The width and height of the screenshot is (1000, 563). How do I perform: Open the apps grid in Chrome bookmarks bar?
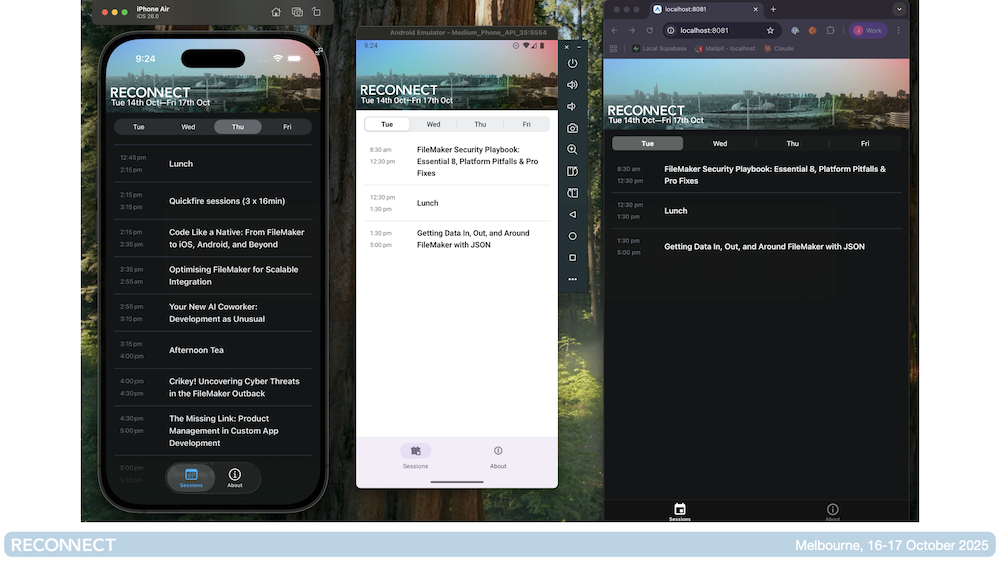[x=614, y=48]
